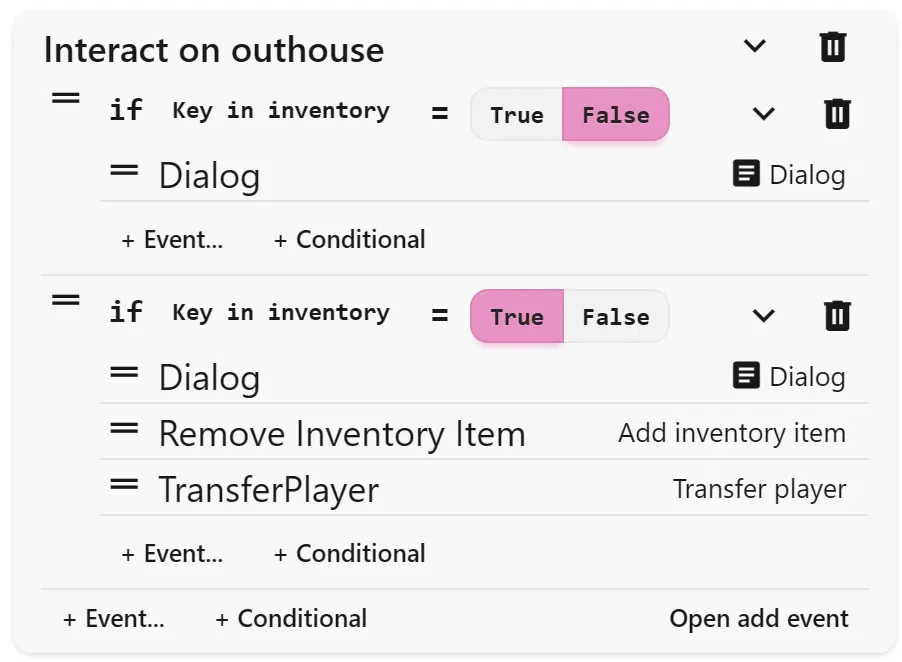The image size is (902, 662).
Task: Click drag handle of first if conditional
Action: (66, 98)
